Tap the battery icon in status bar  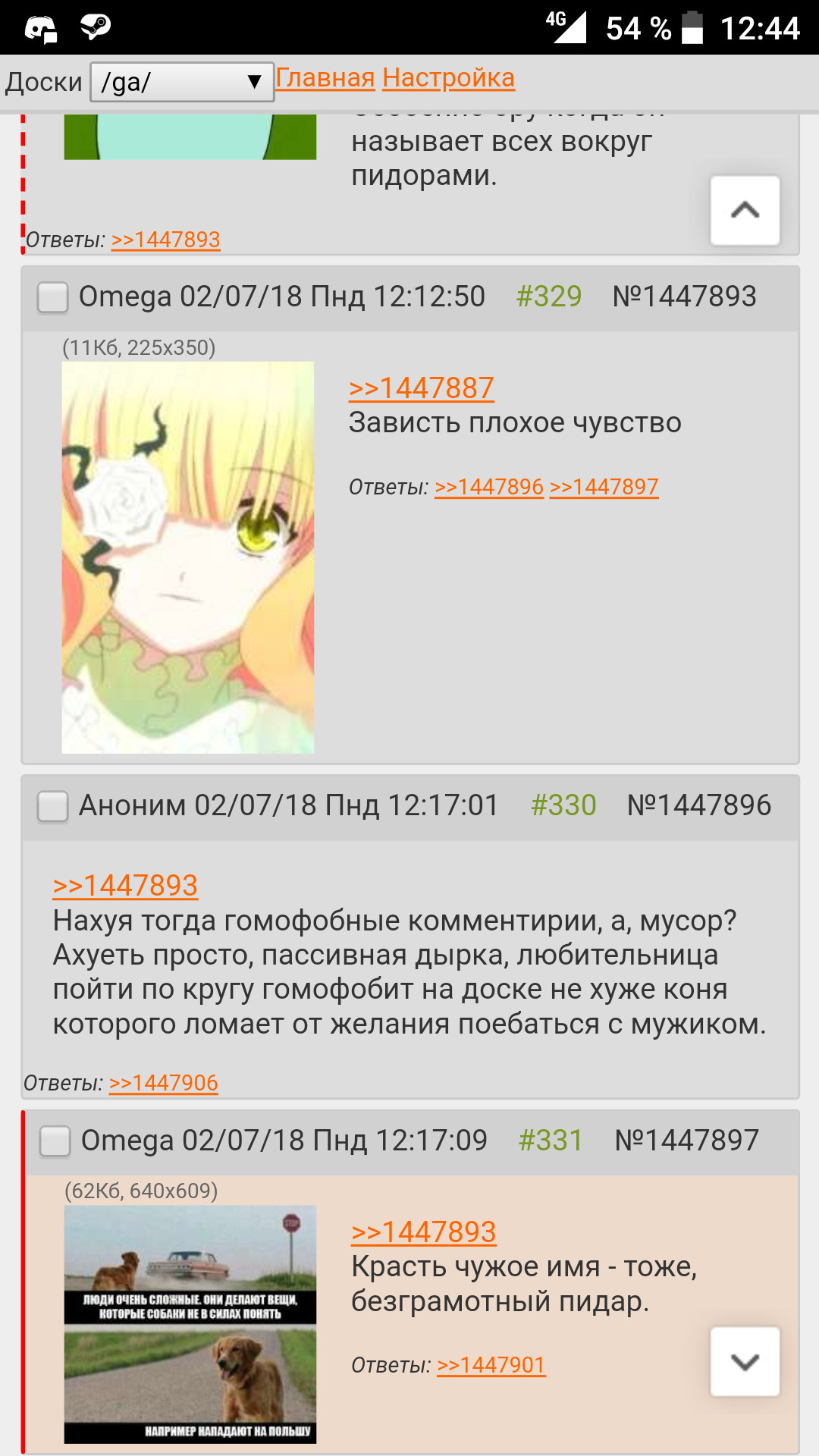[x=692, y=27]
